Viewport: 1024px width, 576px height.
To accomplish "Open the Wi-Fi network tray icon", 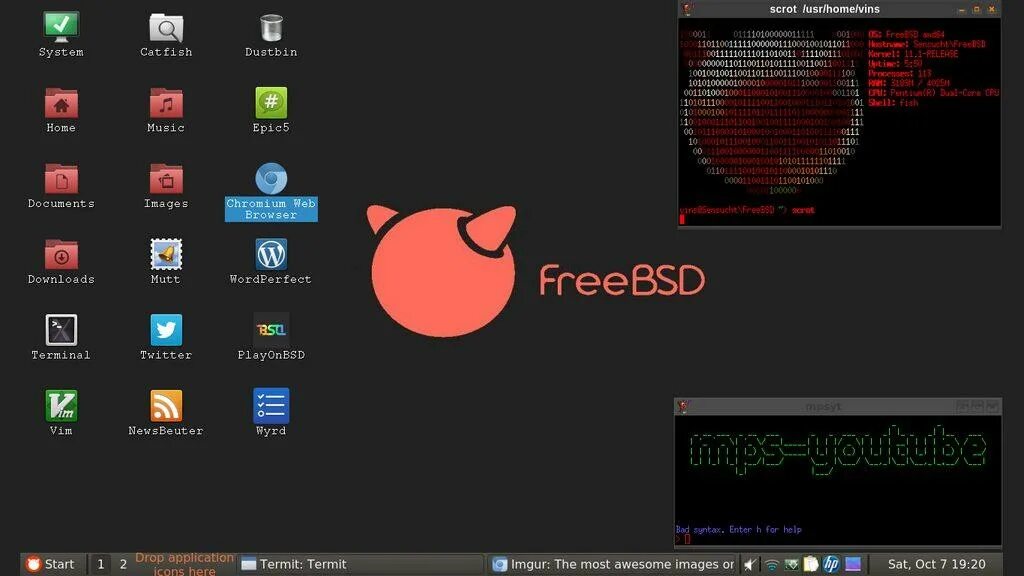I will point(772,564).
